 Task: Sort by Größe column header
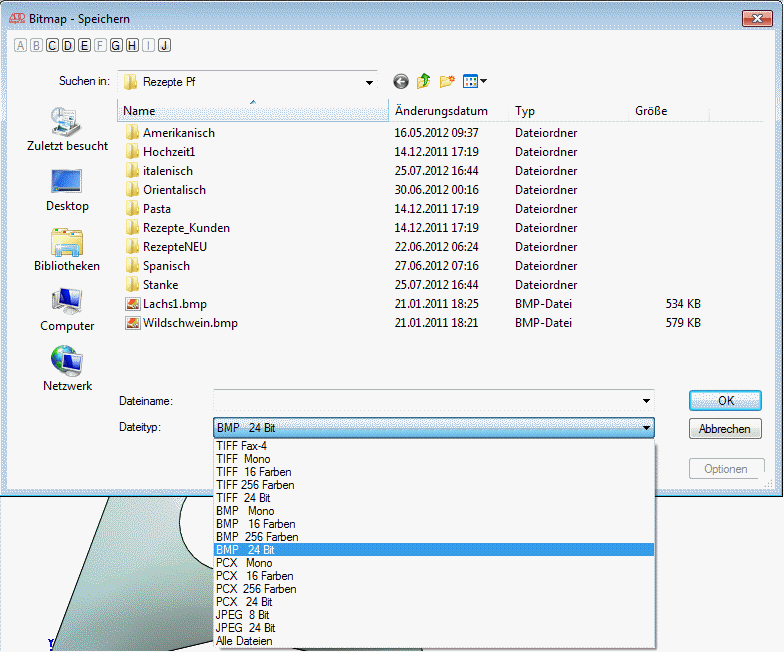(x=669, y=111)
